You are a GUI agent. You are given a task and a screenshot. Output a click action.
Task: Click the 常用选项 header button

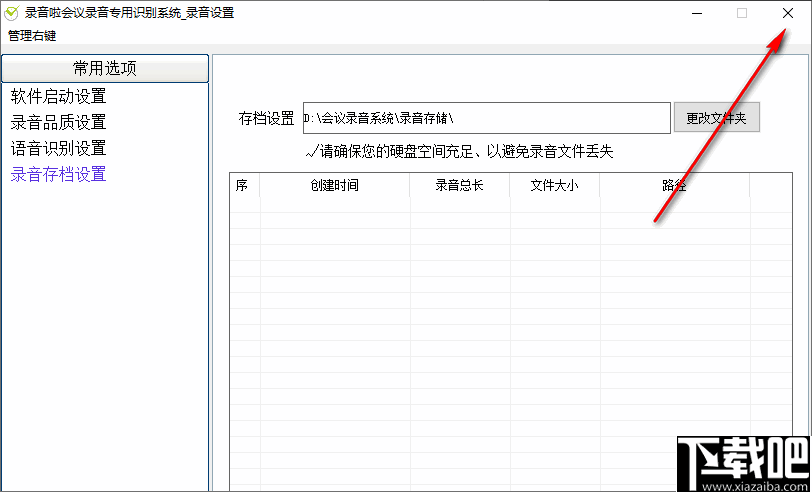pos(105,68)
